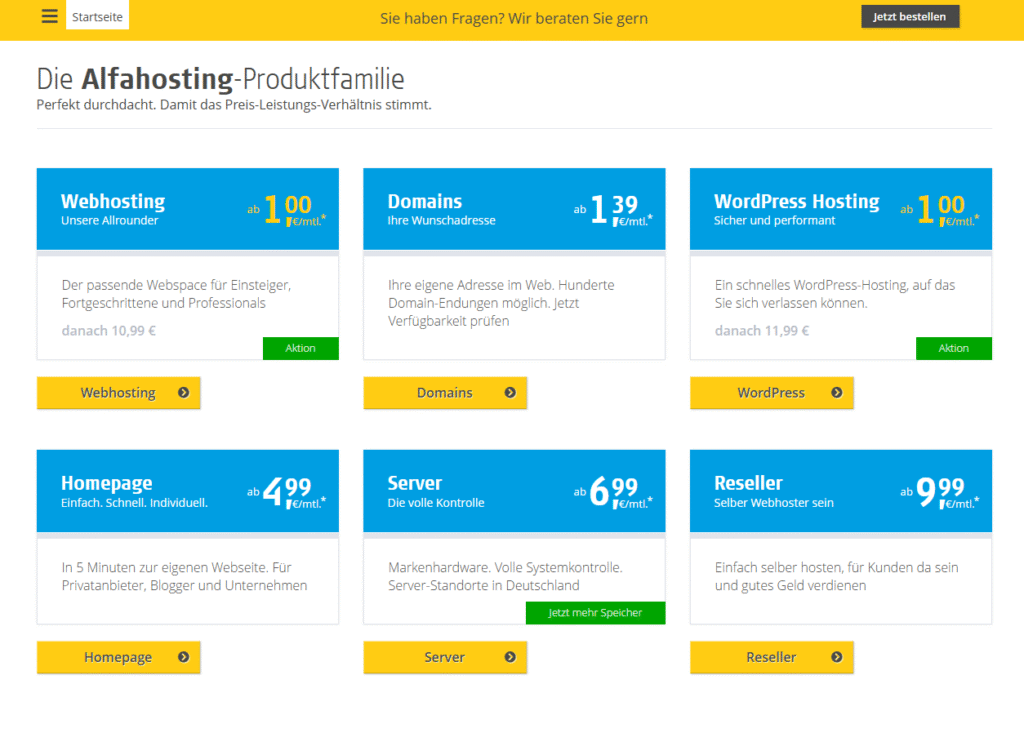
Task: Click the Webhosting card header title
Action: click(x=113, y=201)
